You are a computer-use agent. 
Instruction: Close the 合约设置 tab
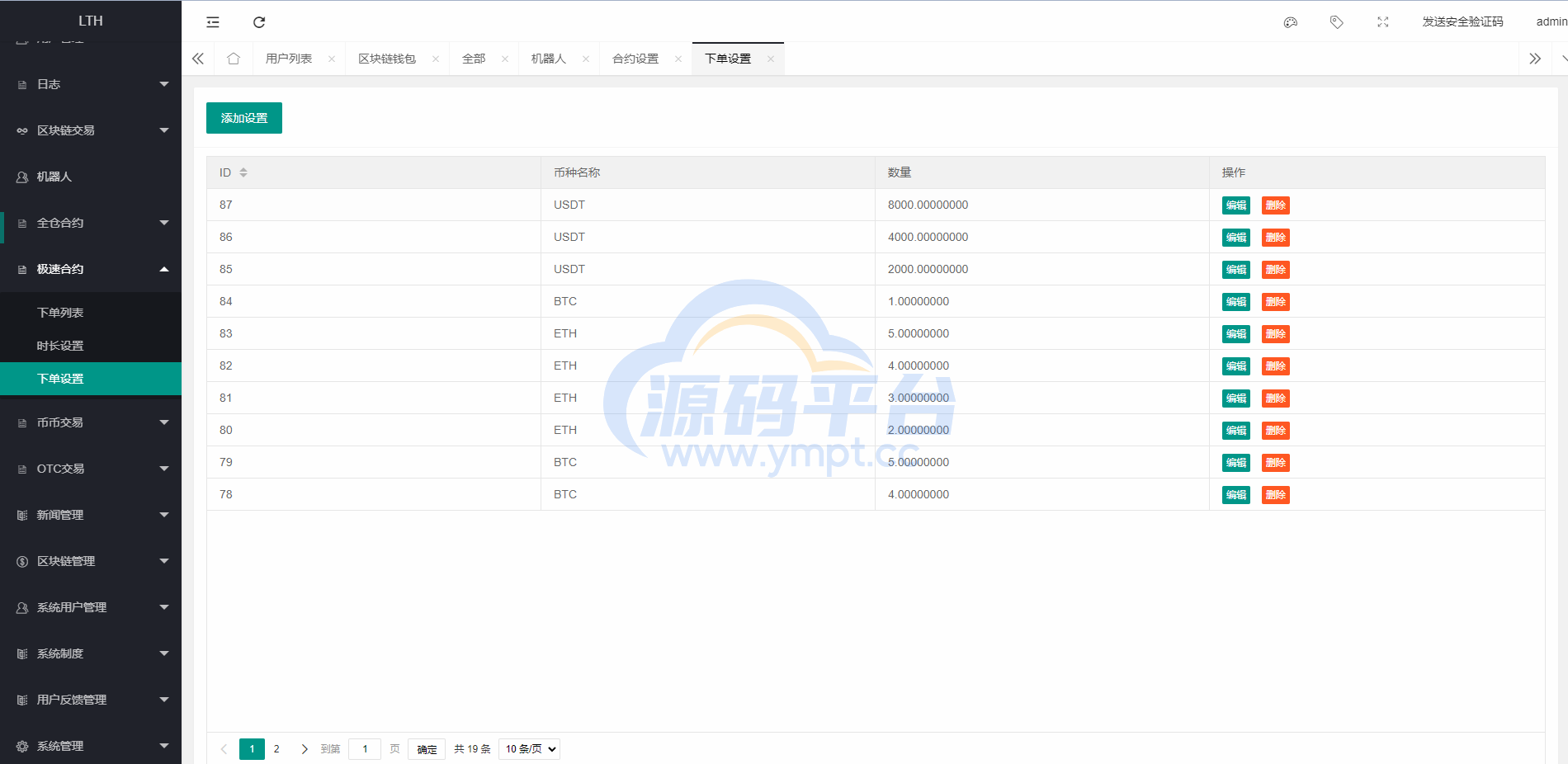[678, 59]
